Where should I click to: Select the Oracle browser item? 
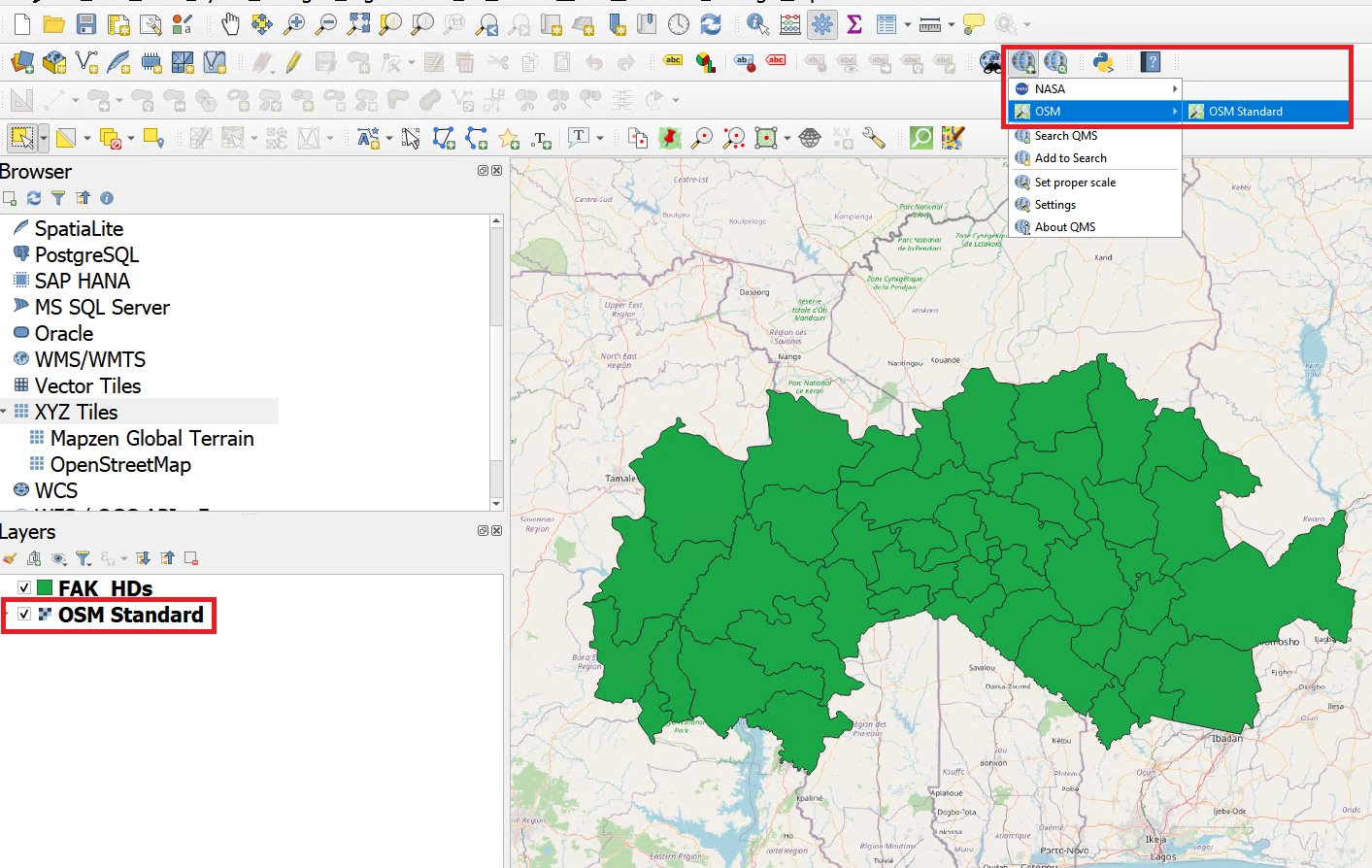point(63,333)
